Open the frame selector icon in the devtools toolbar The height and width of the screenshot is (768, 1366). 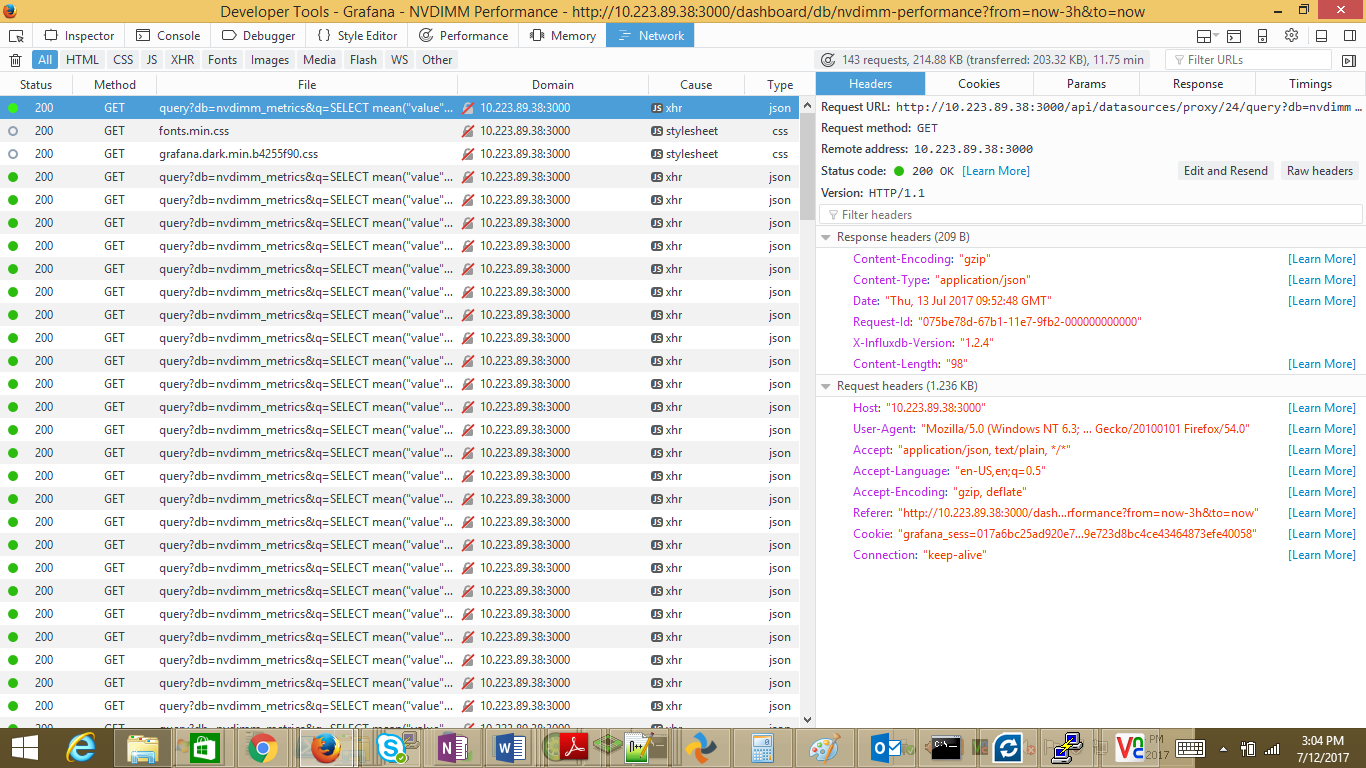1206,36
